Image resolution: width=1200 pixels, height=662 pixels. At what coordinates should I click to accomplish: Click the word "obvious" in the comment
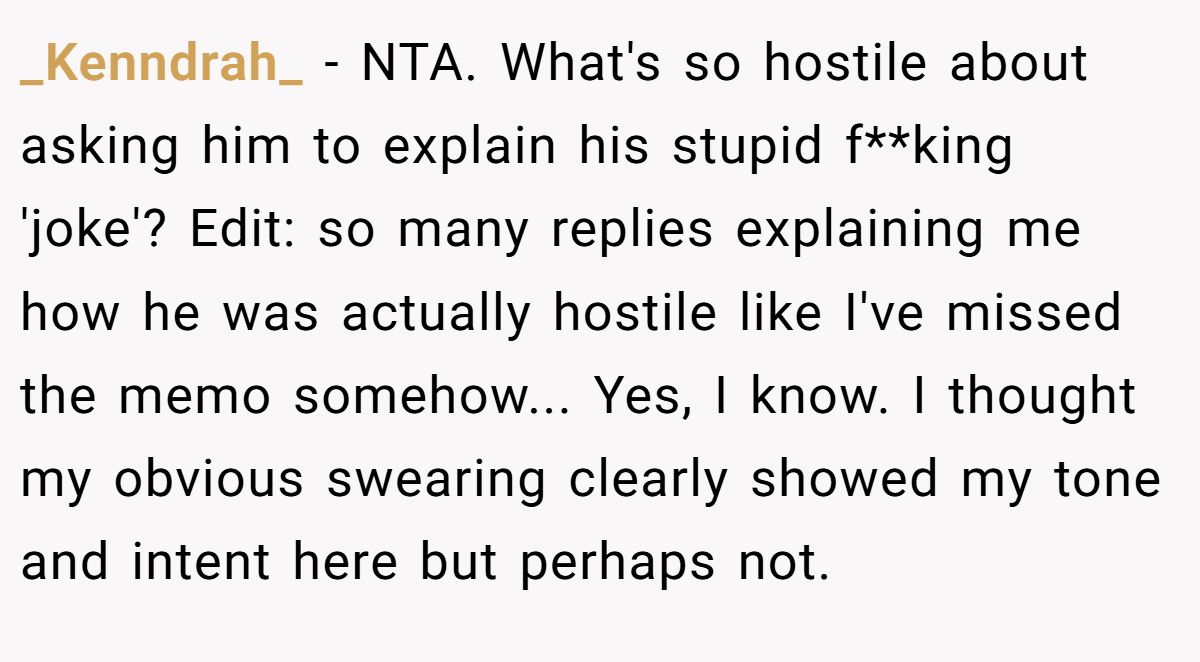coord(208,480)
